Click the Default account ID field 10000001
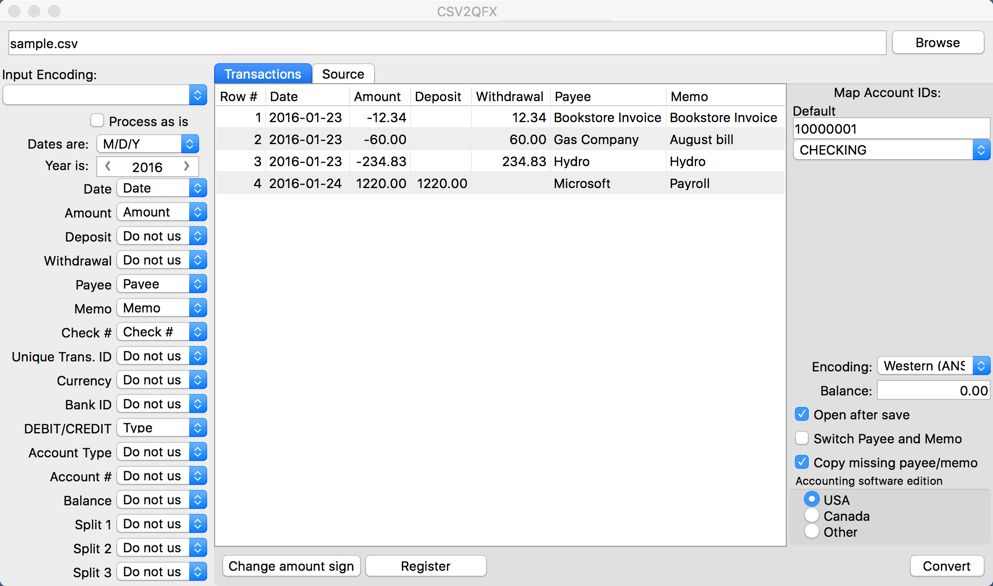The image size is (993, 586). pyautogui.click(x=890, y=129)
